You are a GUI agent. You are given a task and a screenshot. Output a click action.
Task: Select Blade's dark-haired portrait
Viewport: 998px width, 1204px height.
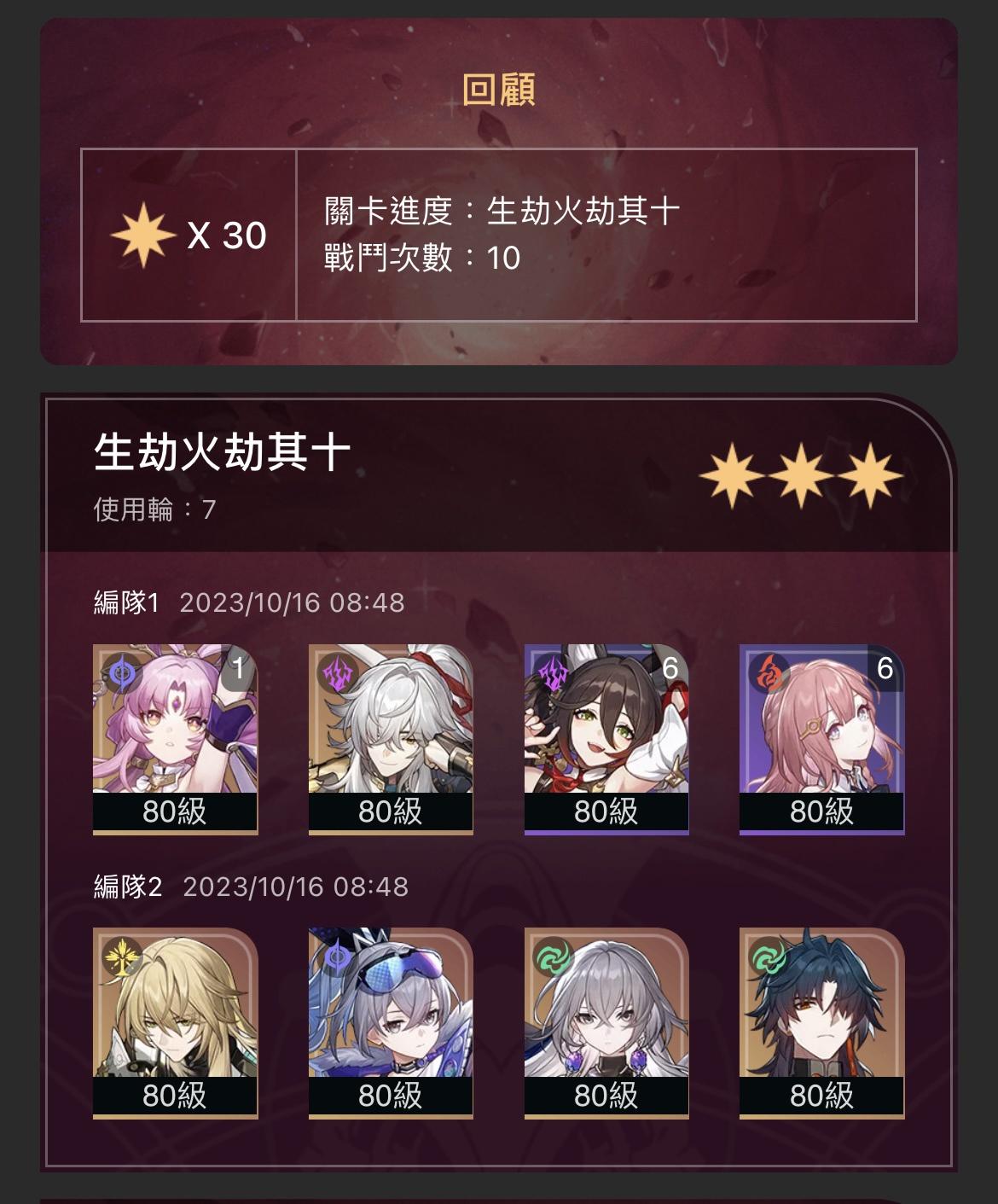click(x=821, y=1023)
